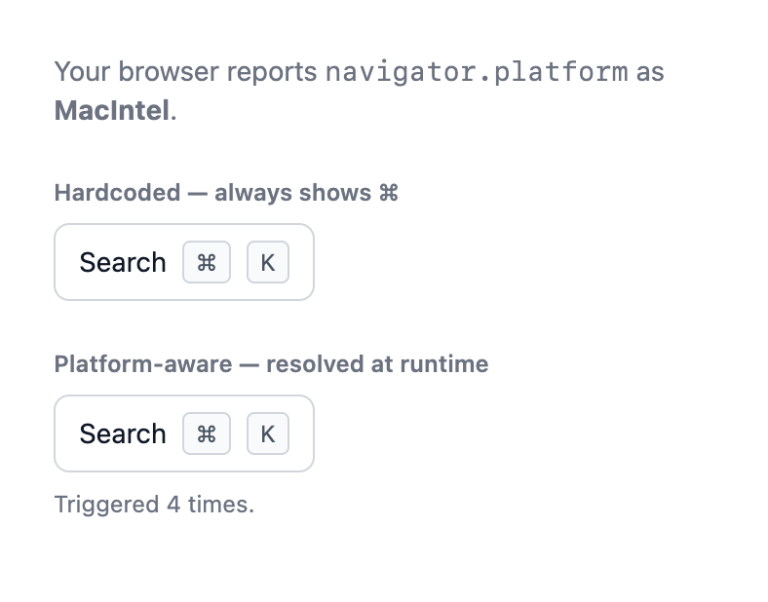The height and width of the screenshot is (602, 768).
Task: Click the phrase 'always shows' in the heading
Action: click(293, 193)
